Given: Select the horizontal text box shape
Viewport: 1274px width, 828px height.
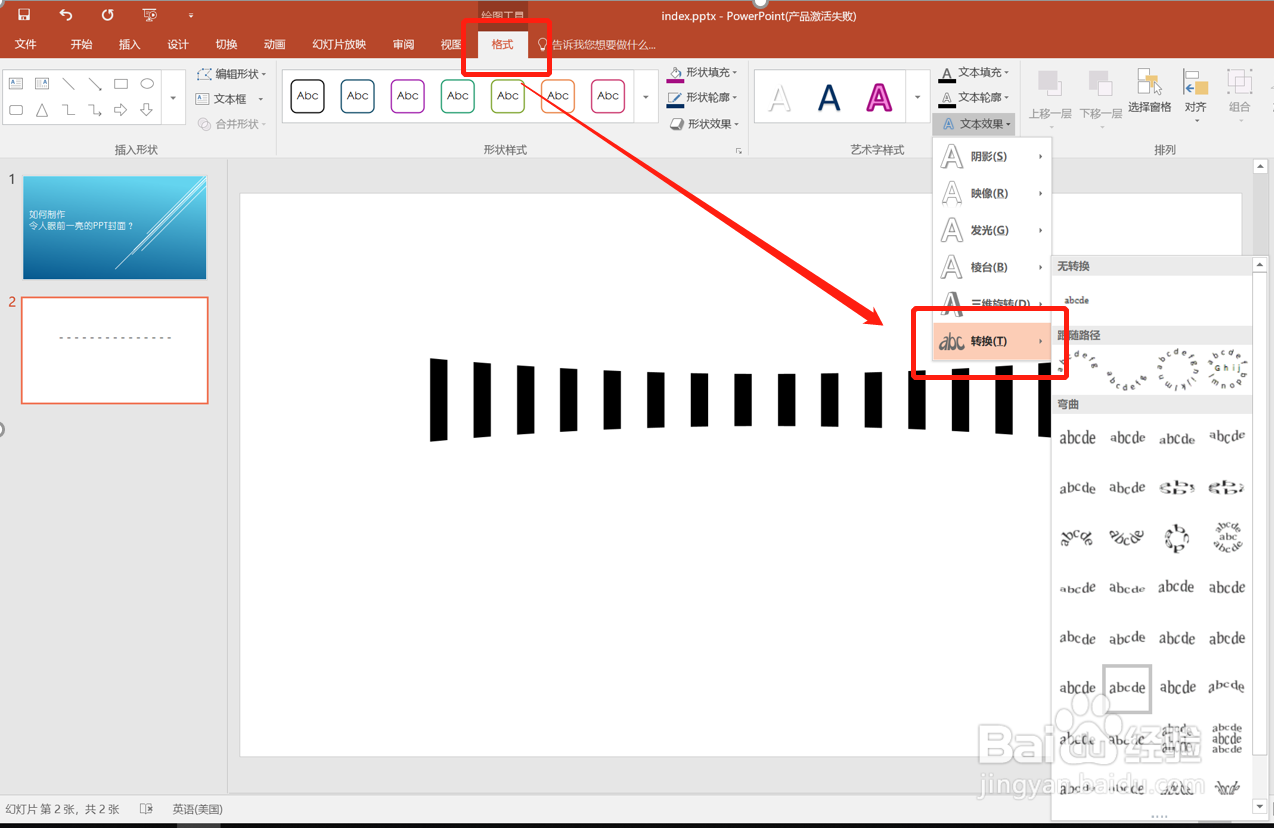Looking at the screenshot, I should coord(16,84).
